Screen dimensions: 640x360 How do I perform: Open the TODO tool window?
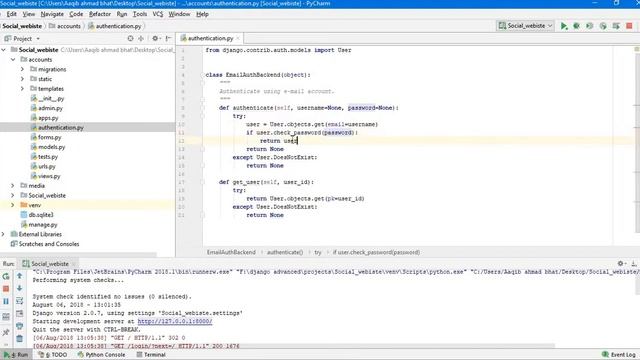tap(53, 355)
